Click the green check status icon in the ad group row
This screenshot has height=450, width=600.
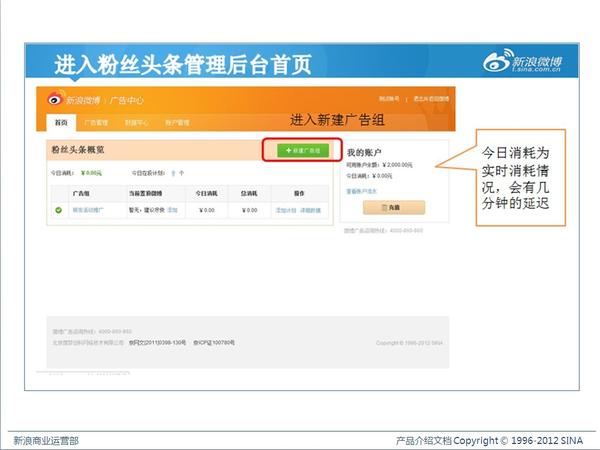(x=59, y=210)
